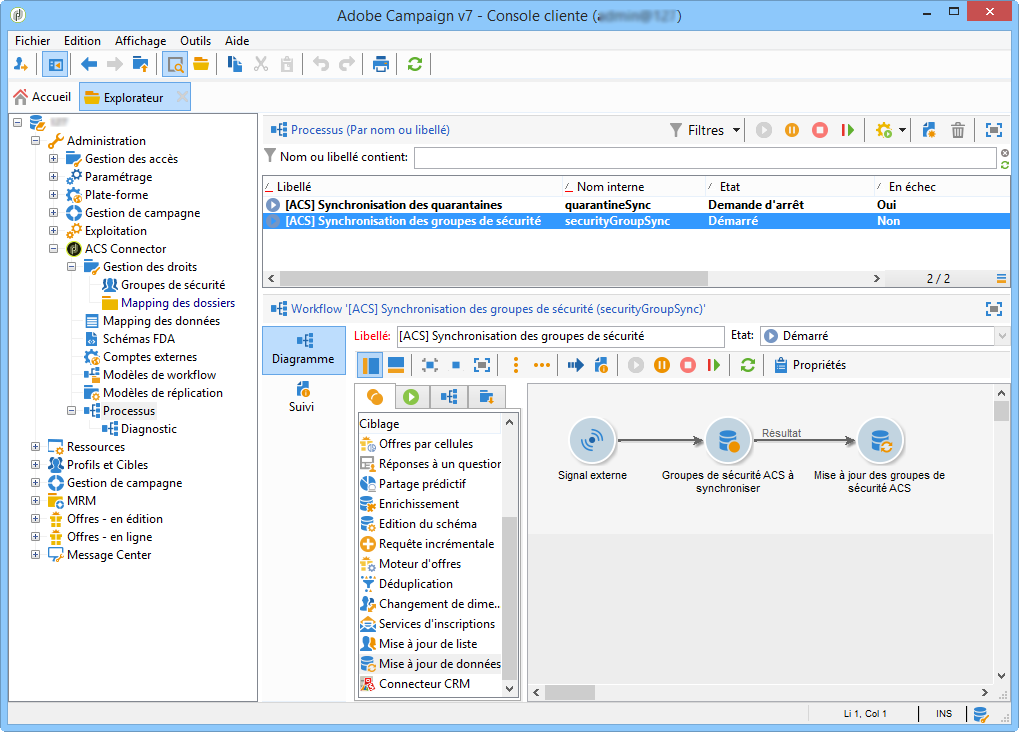The width and height of the screenshot is (1029, 744).
Task: Toggle the left palette layout button
Action: pos(370,365)
